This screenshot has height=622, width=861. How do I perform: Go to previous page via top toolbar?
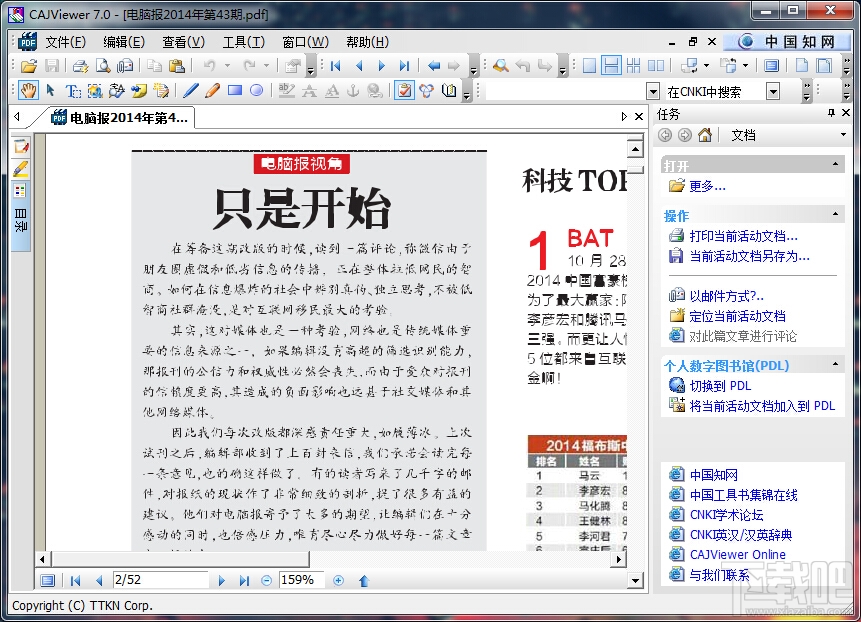(x=359, y=66)
